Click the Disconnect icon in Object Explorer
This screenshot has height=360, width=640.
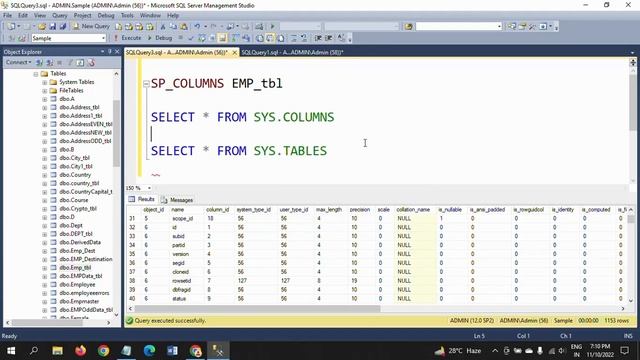(50, 62)
